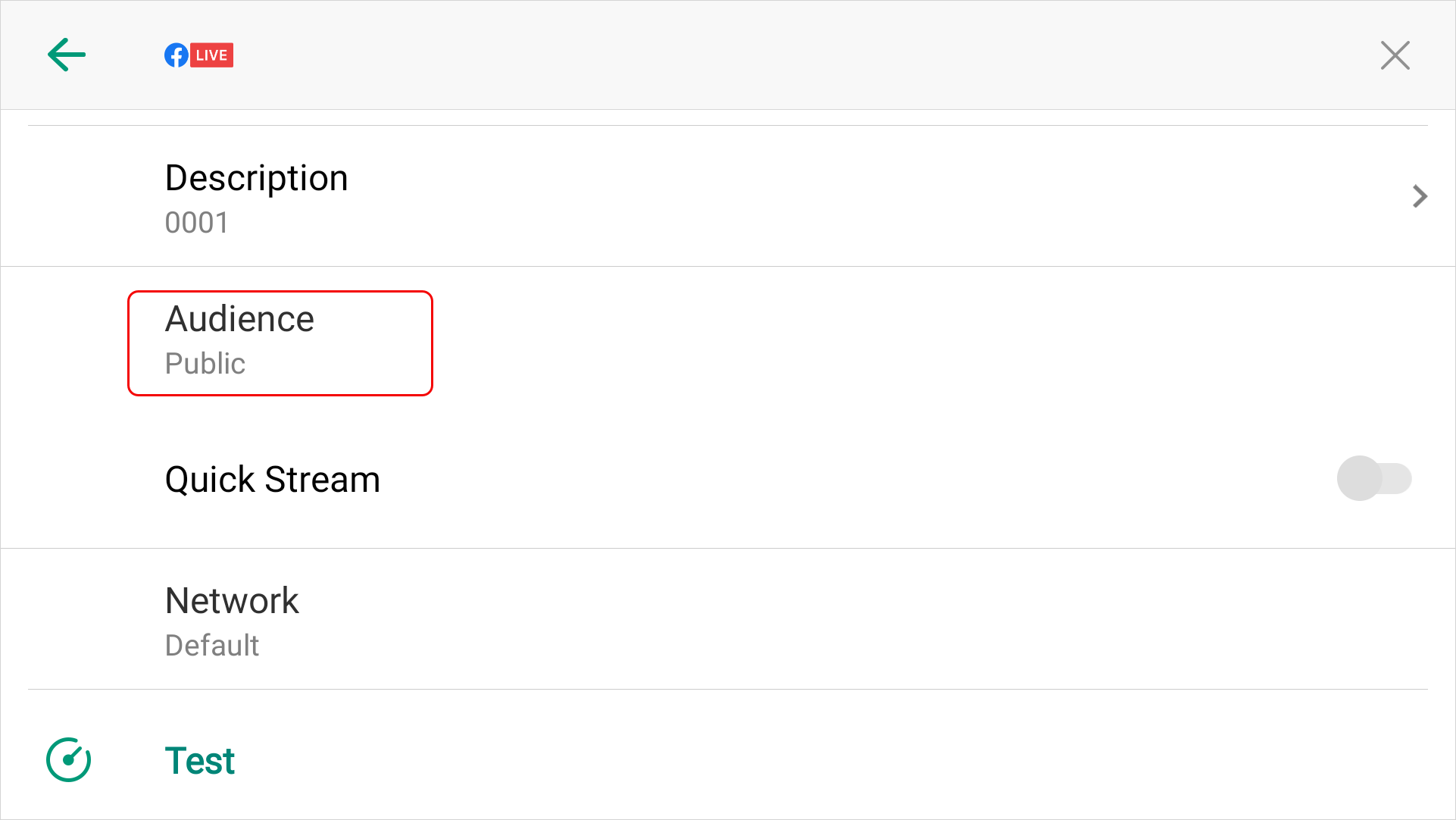The width and height of the screenshot is (1456, 820).
Task: Edit the 0001 description text
Action: click(x=197, y=223)
